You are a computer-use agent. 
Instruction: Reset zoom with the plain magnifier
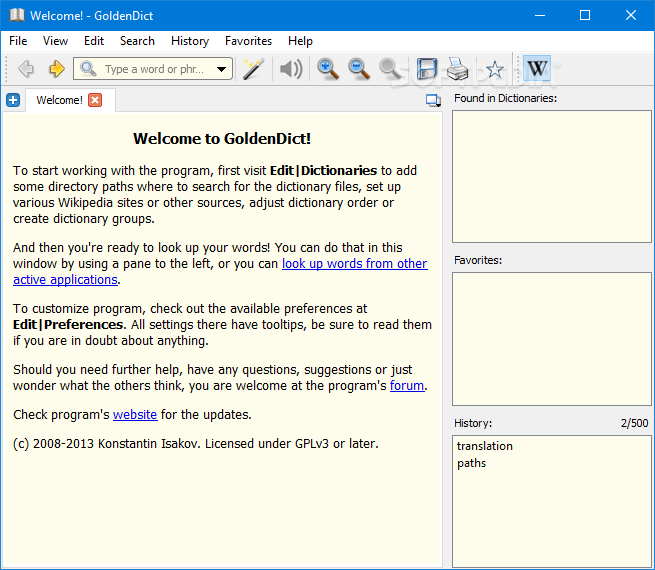click(390, 69)
